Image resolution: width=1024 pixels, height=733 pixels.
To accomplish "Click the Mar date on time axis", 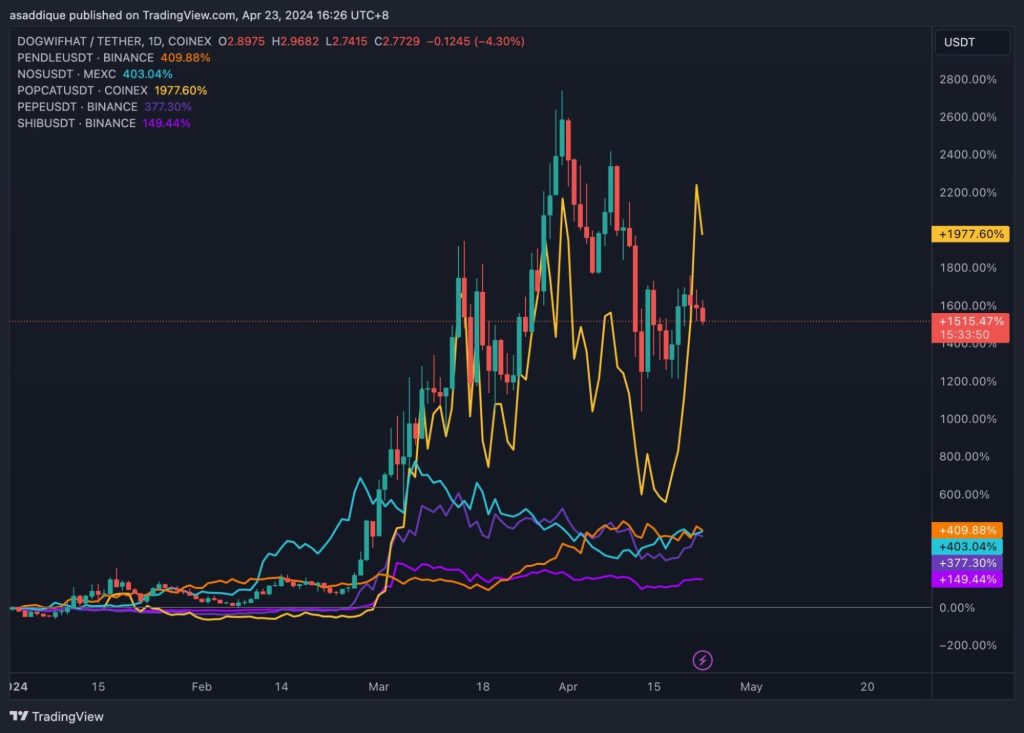I will point(378,687).
